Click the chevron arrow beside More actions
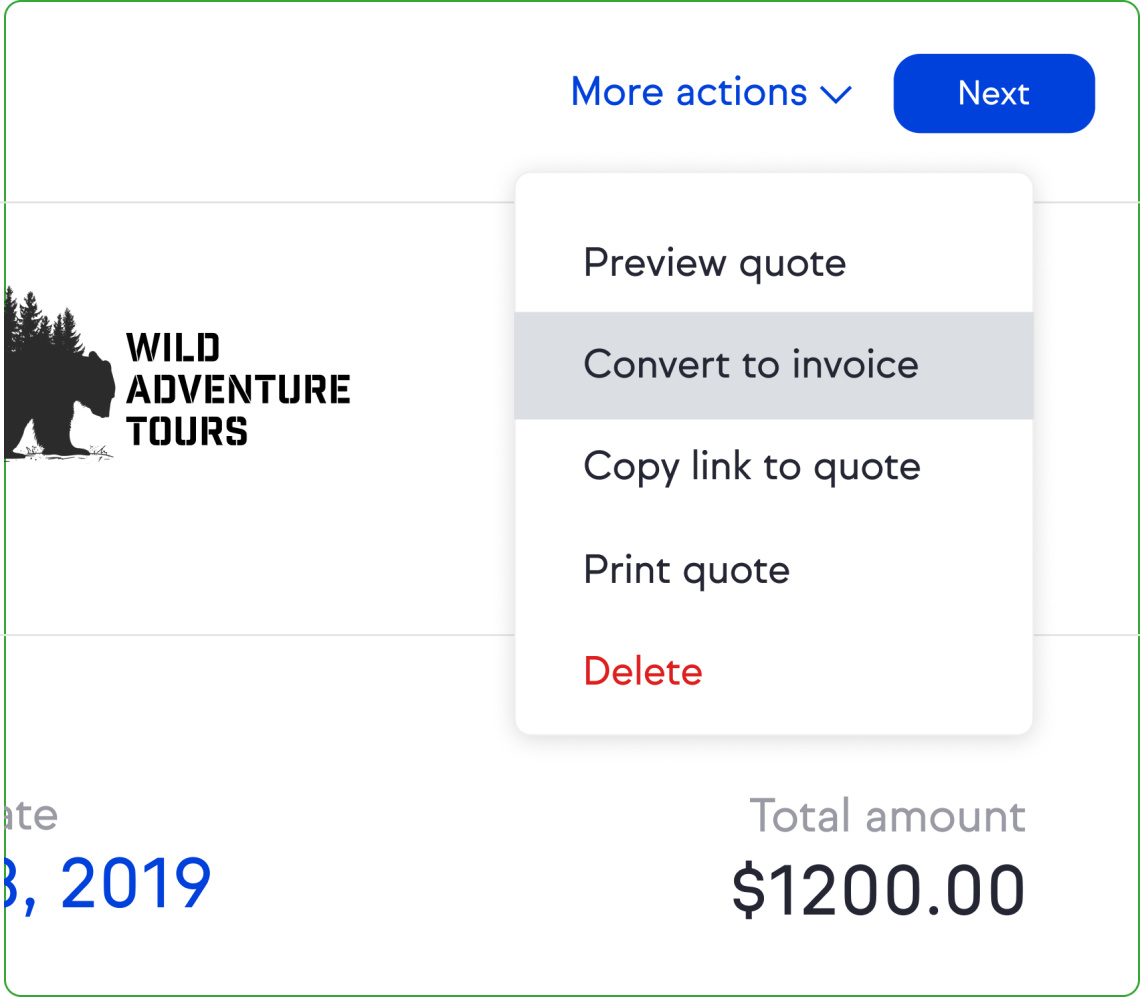Viewport: 1140px width, 997px height. 836,95
